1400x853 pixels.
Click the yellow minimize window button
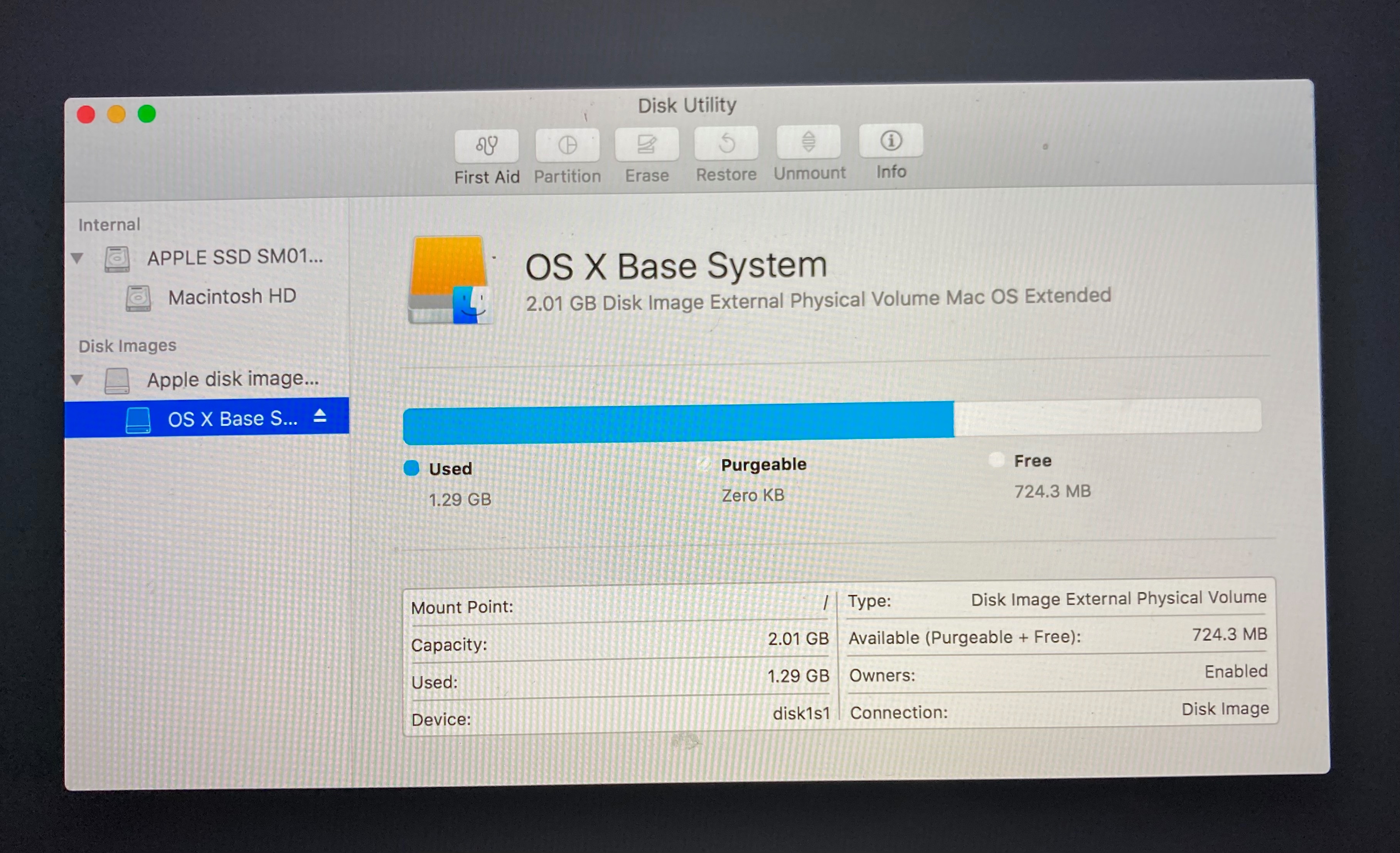coord(116,114)
